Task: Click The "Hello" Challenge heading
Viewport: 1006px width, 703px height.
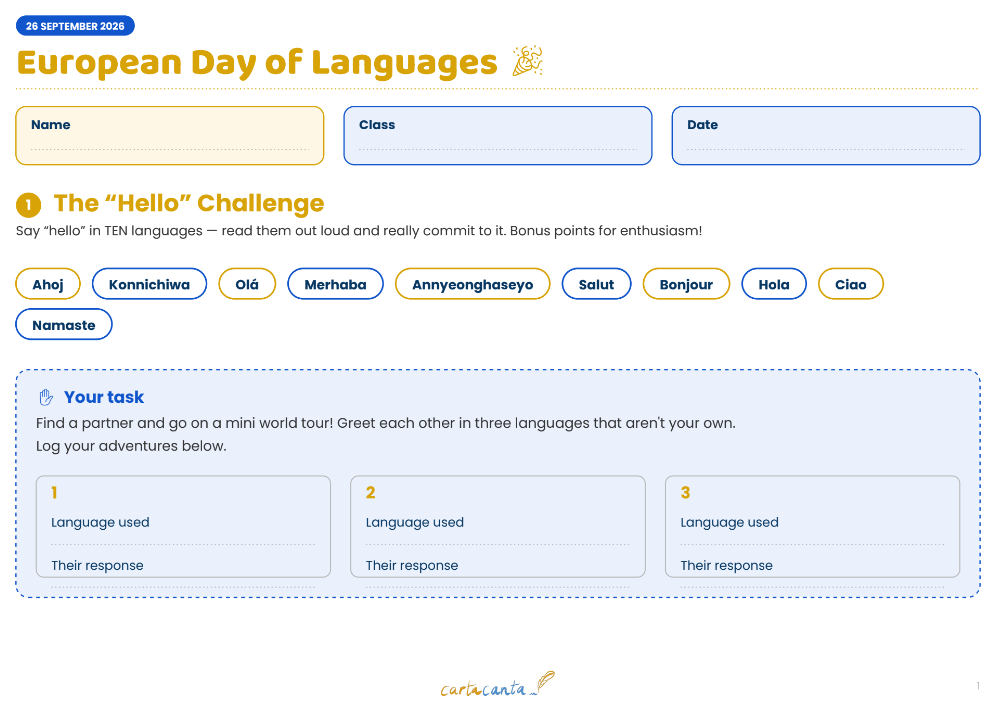Action: tap(189, 203)
